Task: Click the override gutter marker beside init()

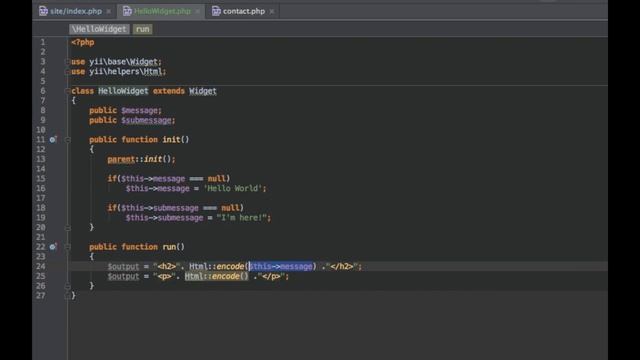Action: pos(53,140)
